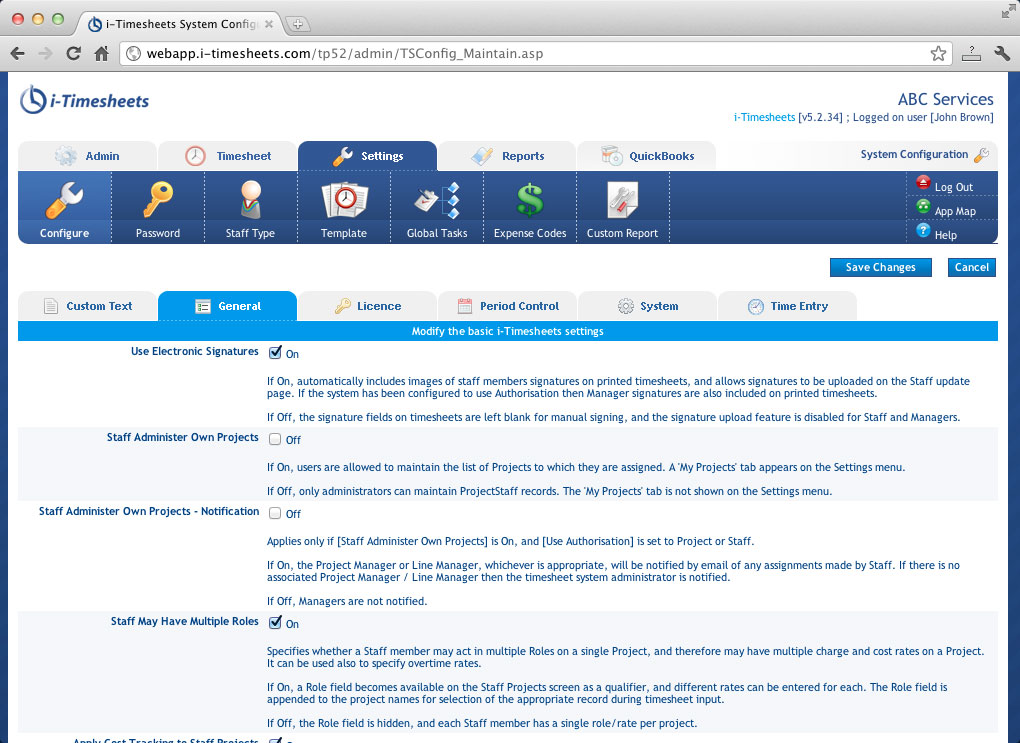Click the Help link text

click(x=946, y=235)
